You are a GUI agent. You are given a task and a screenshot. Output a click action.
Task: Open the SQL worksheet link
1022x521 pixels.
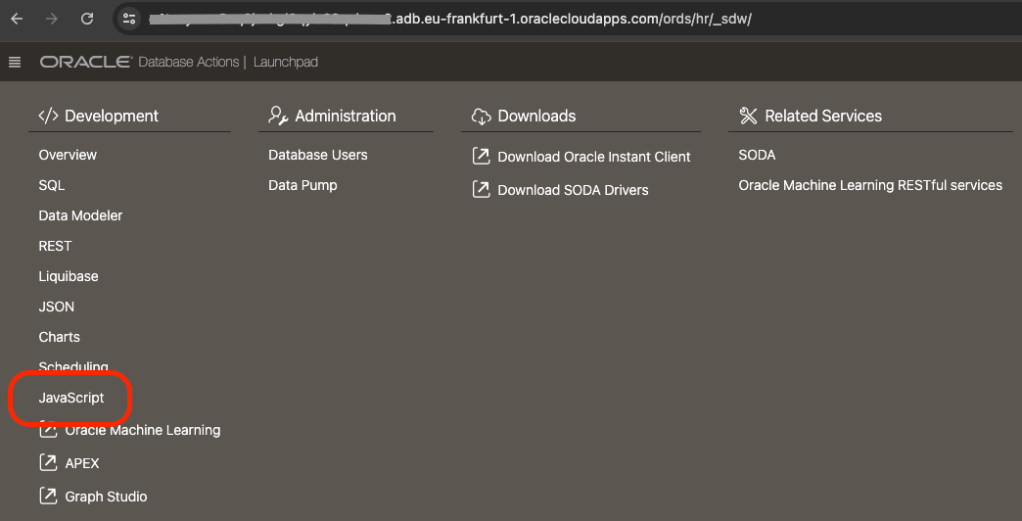52,185
